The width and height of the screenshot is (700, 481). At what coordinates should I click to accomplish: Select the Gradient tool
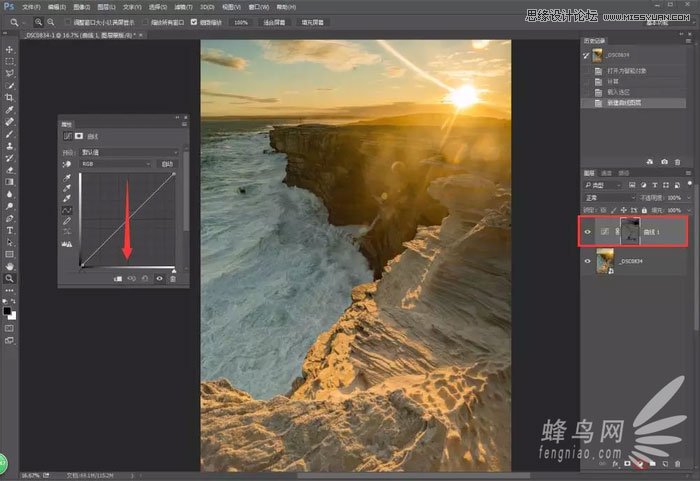(x=9, y=182)
